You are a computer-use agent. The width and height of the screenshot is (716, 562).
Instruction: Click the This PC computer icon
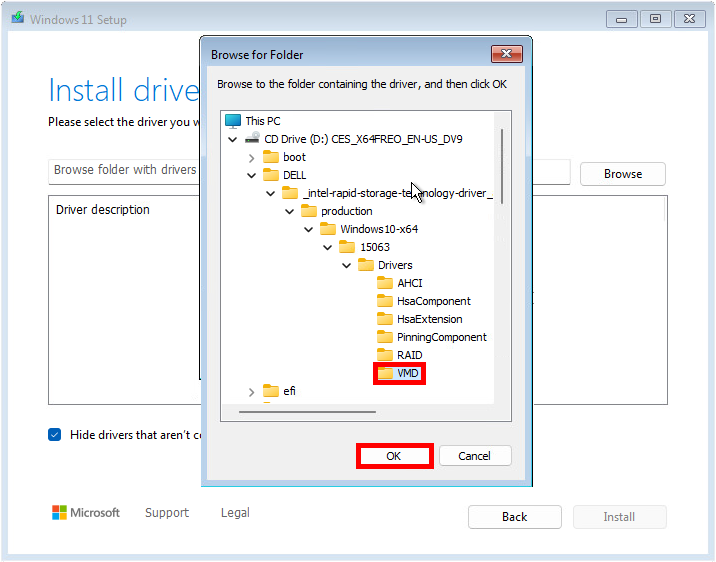point(233,121)
